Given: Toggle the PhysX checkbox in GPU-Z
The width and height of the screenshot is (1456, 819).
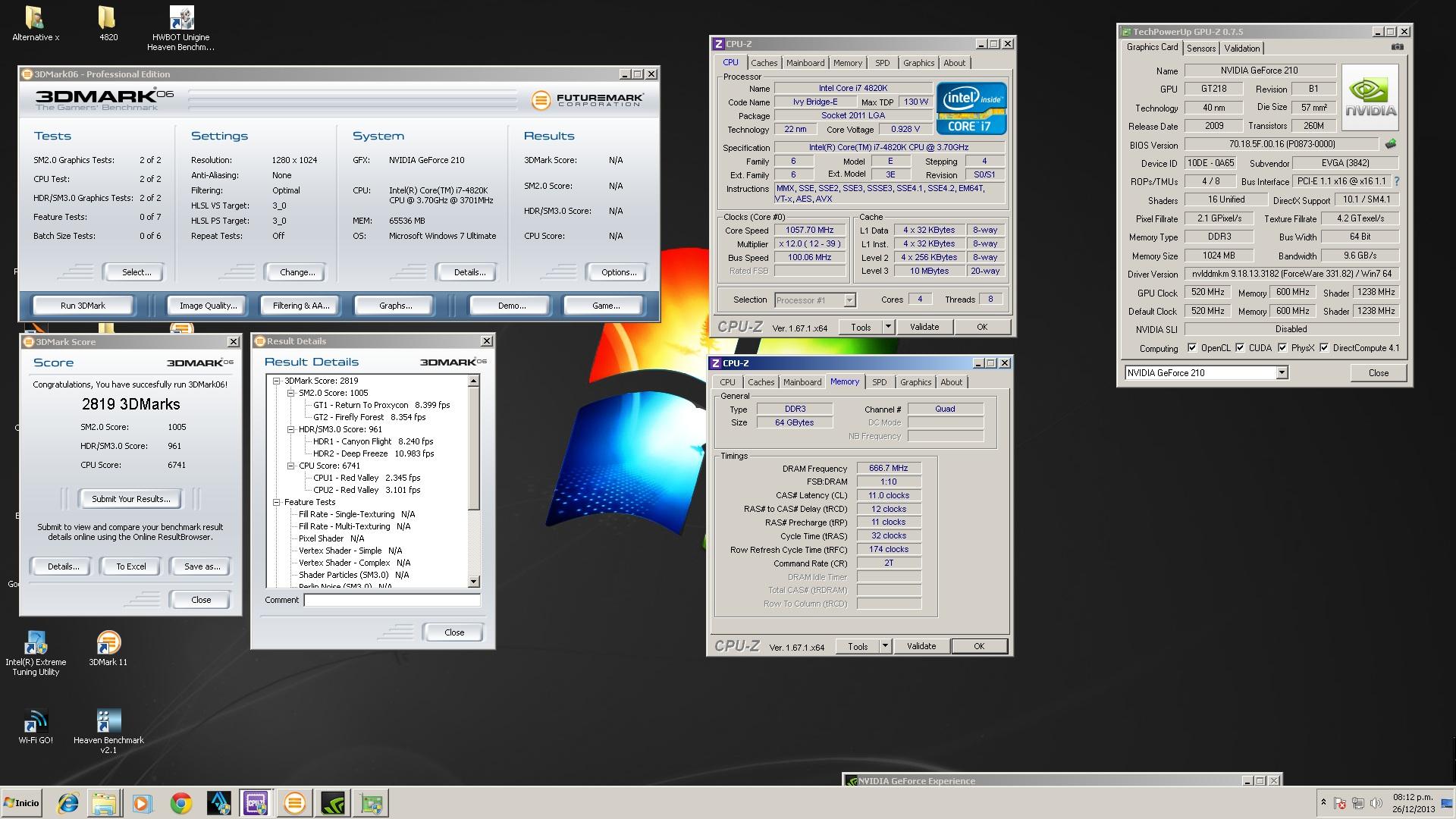Looking at the screenshot, I should pos(1282,348).
